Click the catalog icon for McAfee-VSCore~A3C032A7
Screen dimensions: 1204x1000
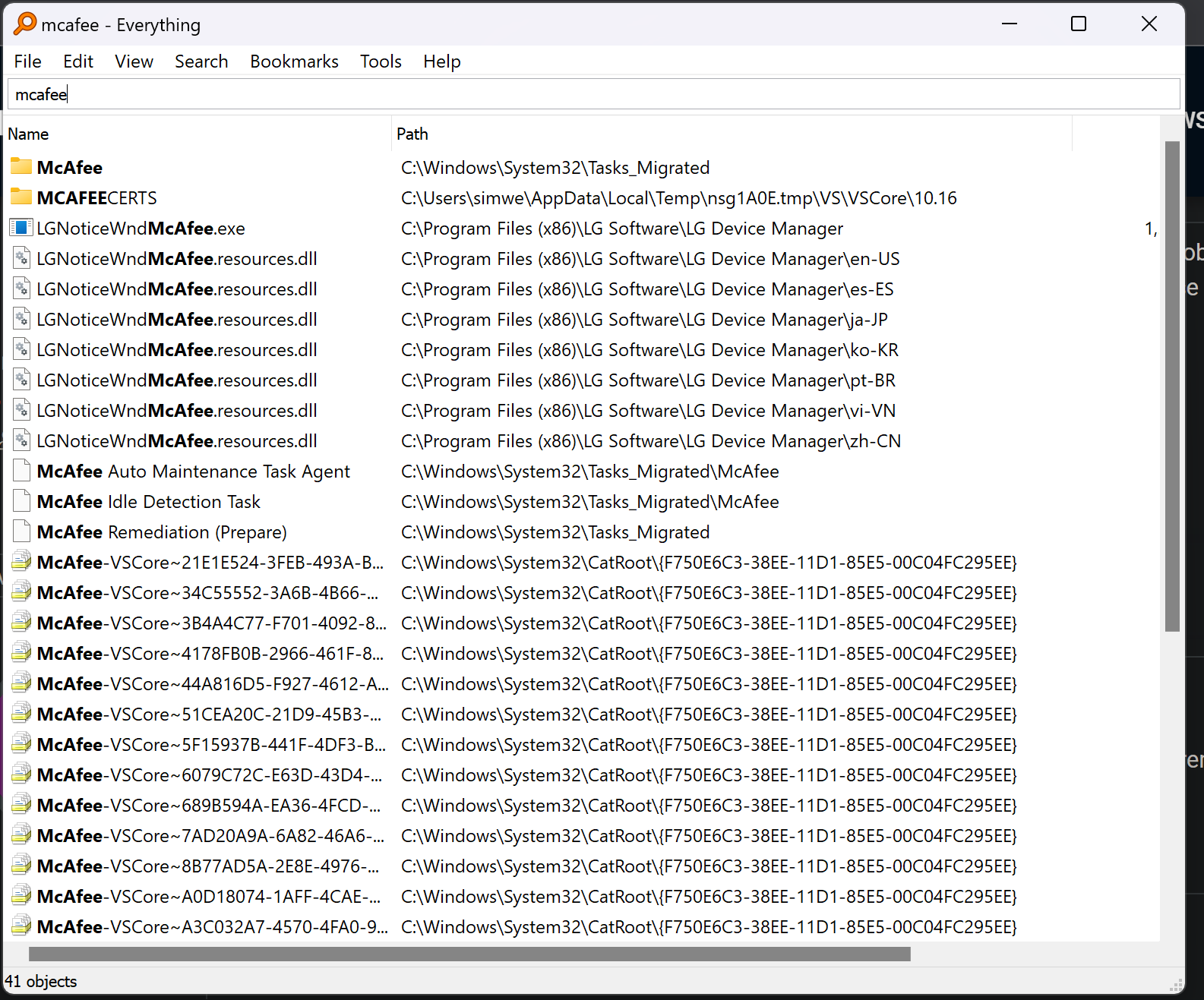(21, 926)
